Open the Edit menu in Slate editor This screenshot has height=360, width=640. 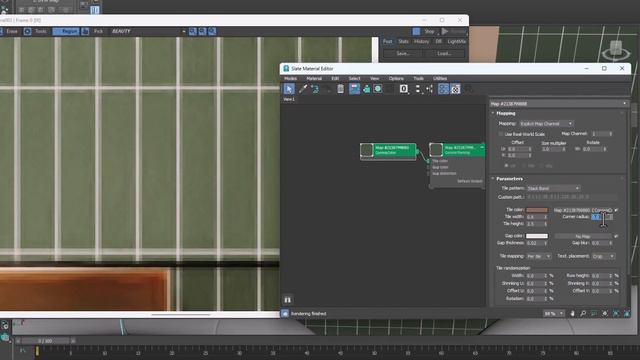[x=335, y=78]
